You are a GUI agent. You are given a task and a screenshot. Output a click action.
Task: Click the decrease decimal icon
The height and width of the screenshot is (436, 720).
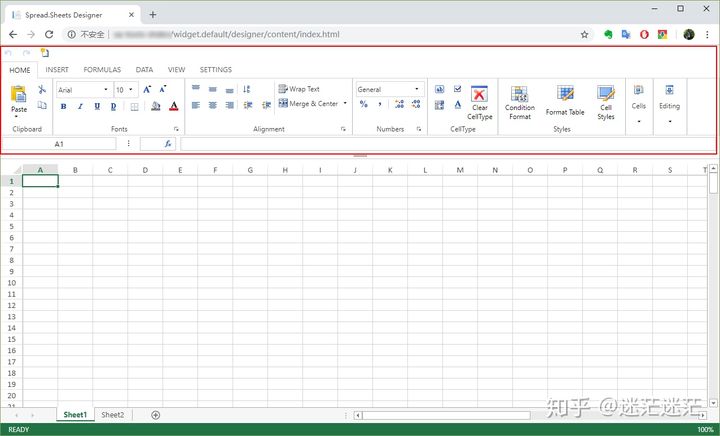click(x=416, y=104)
